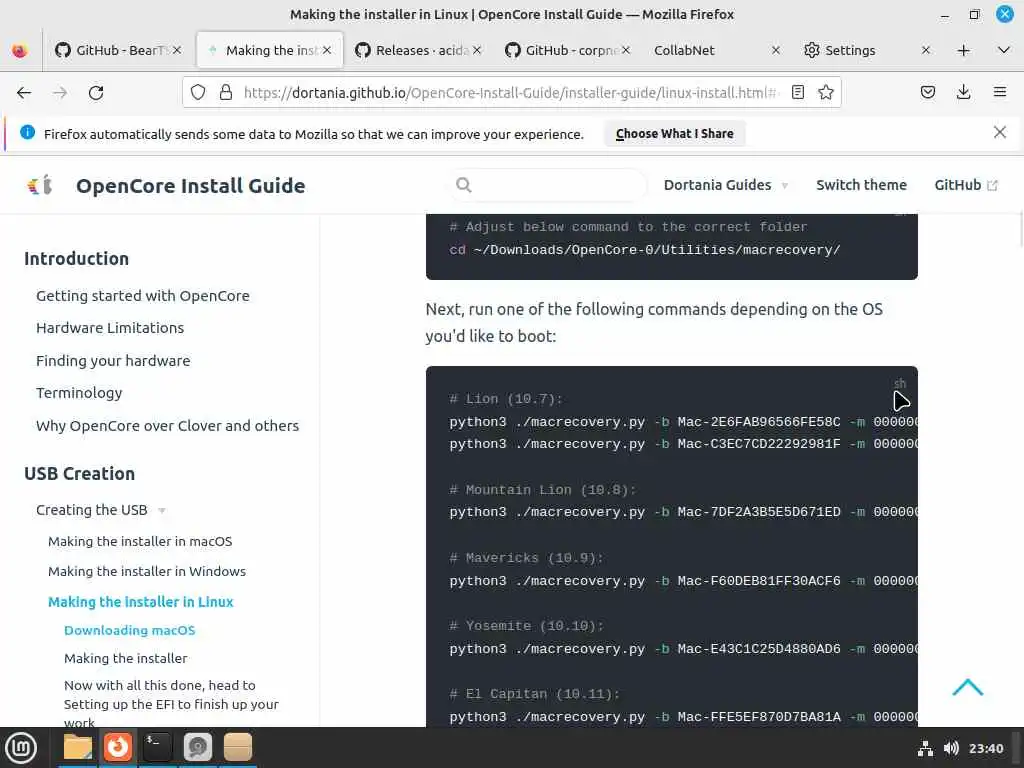Click the Firefox View icon in tab bar
Viewport: 1024px width, 768px height.
[20, 50]
